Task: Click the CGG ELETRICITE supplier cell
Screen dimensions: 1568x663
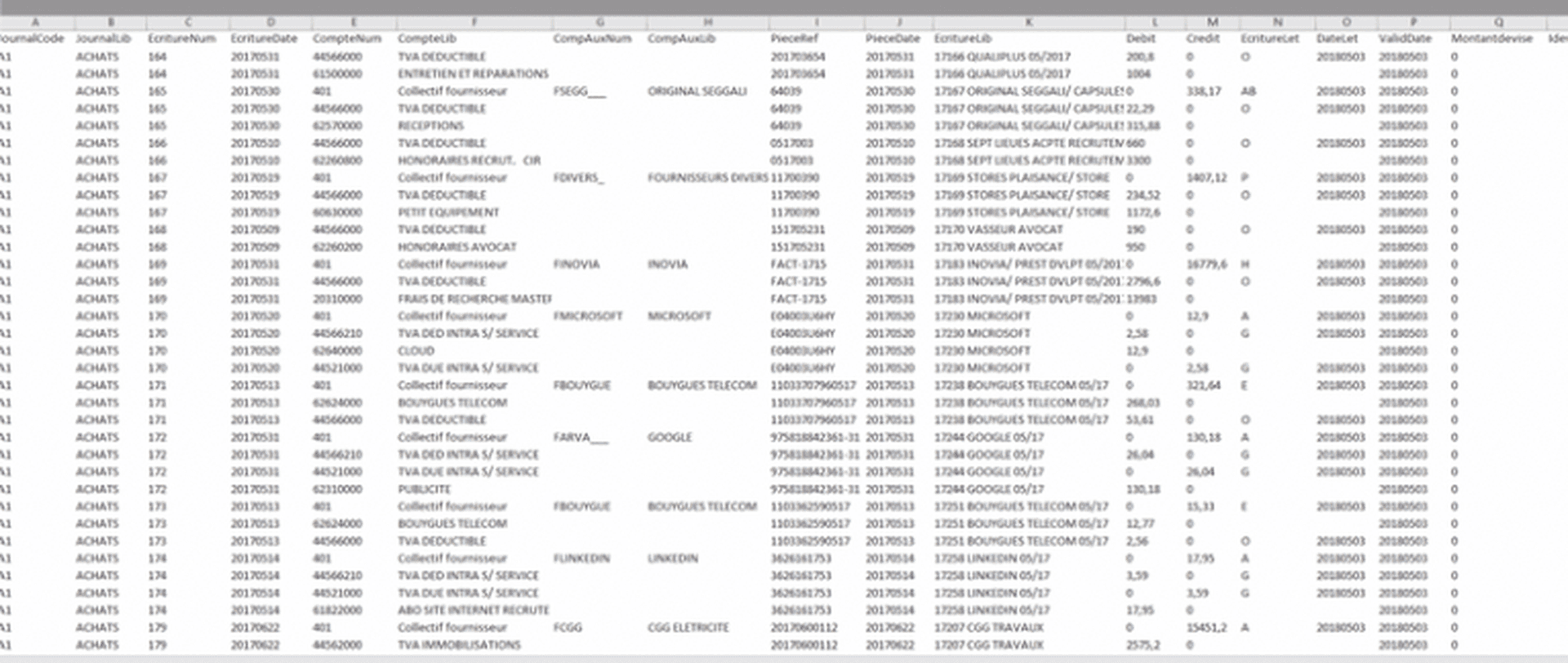Action: pos(688,627)
